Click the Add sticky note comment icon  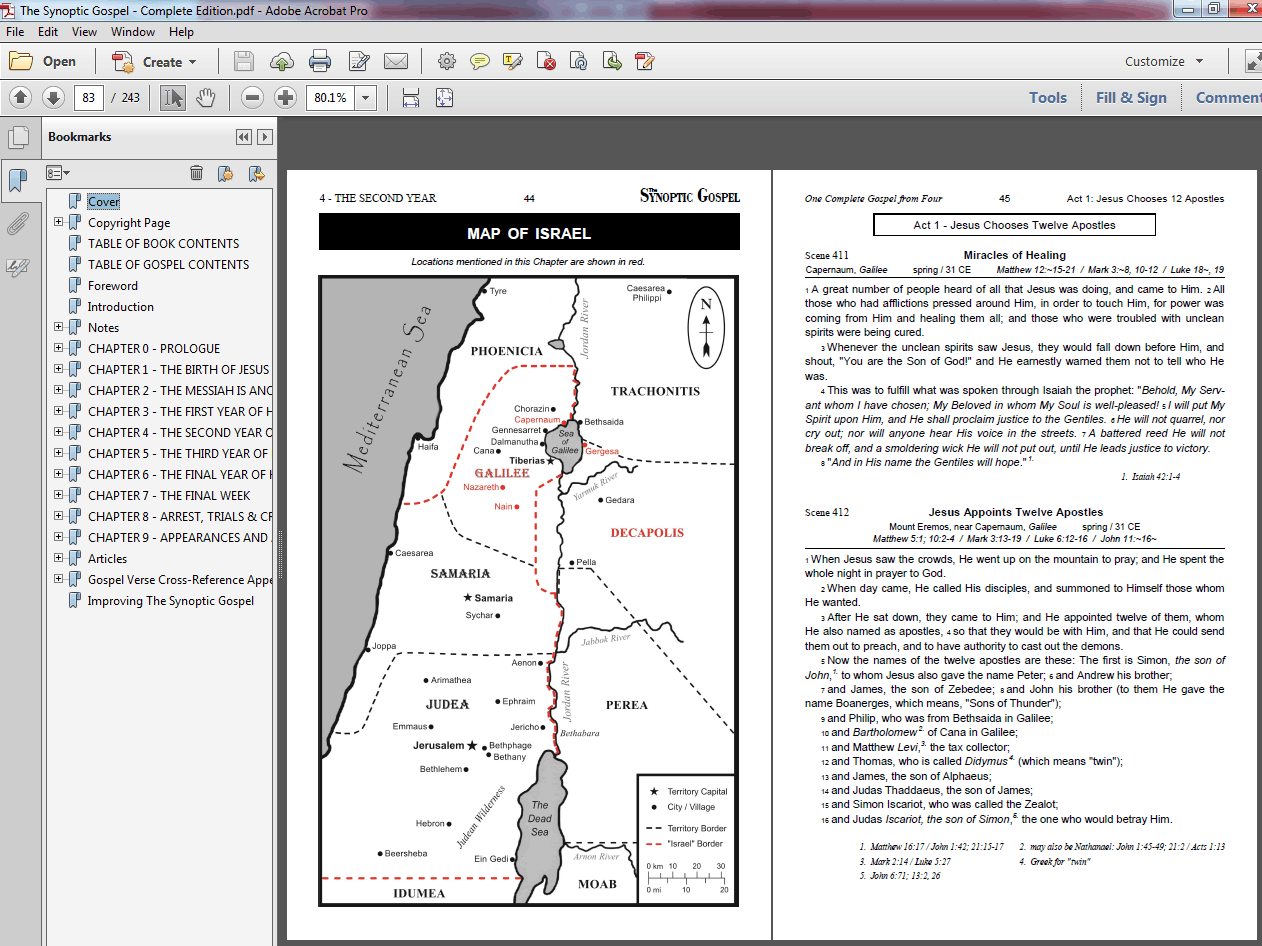pos(480,61)
